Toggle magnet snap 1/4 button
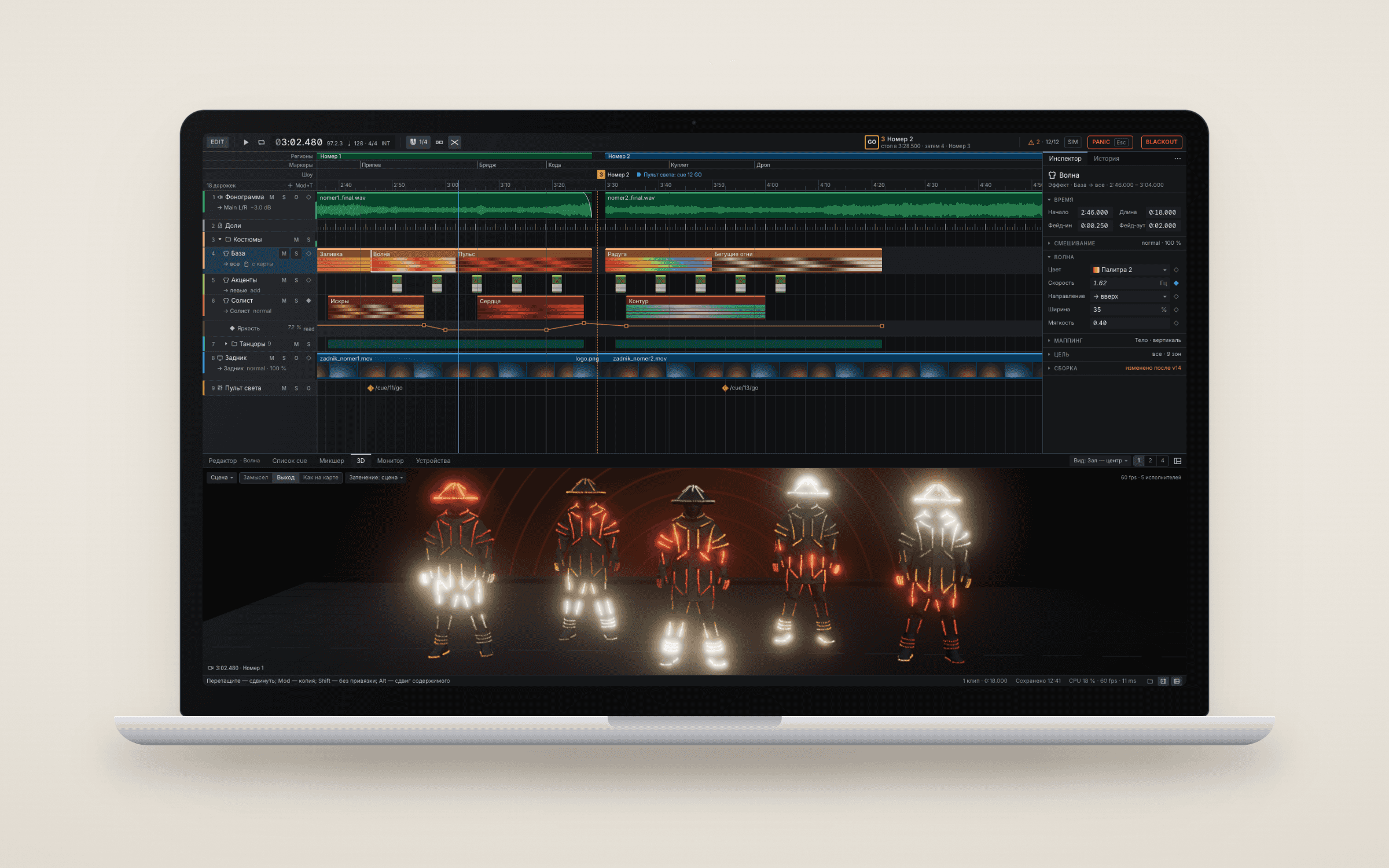Screen dimensions: 1389x868 [x=418, y=142]
